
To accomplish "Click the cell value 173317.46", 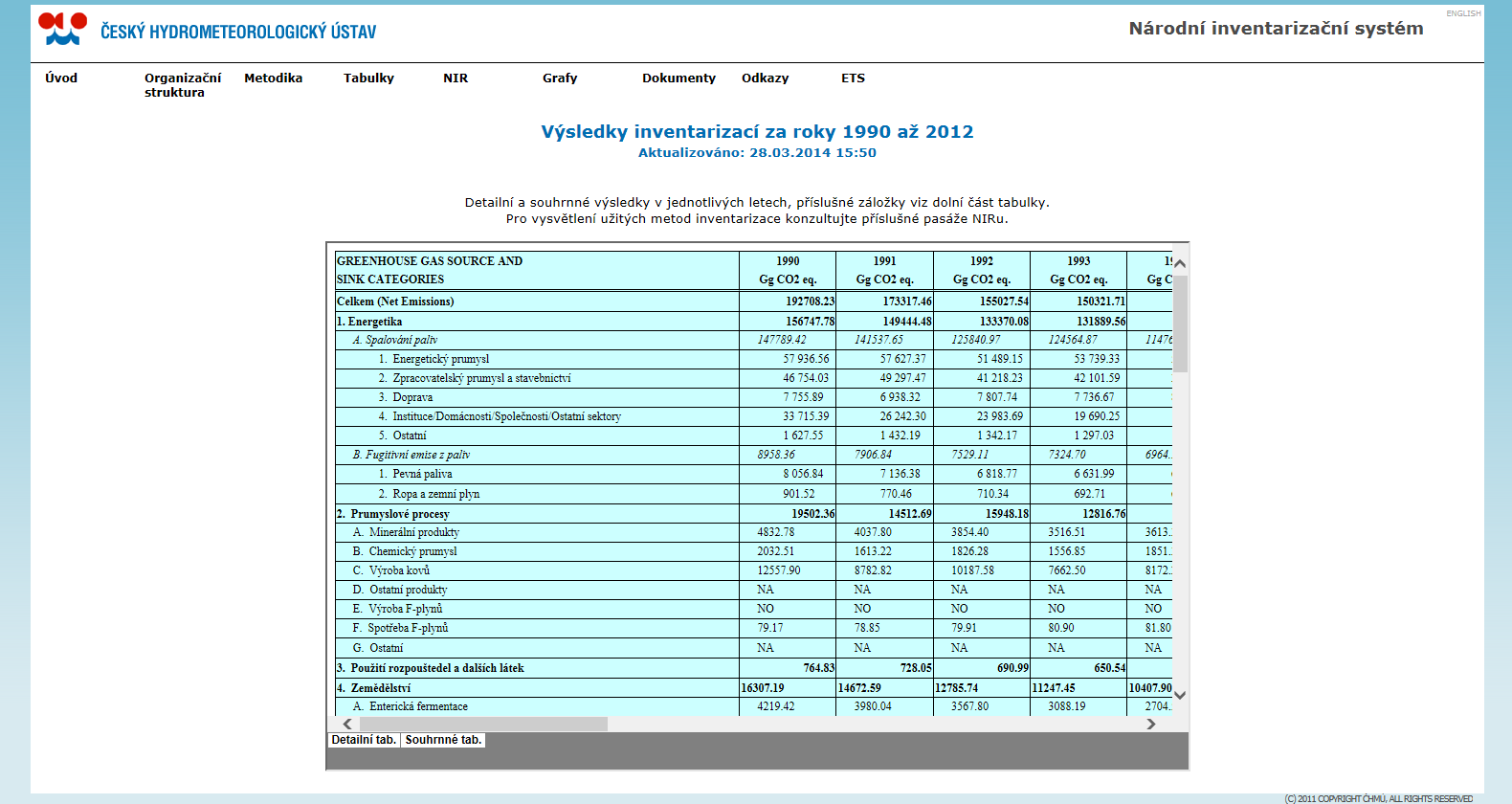I will [x=907, y=301].
